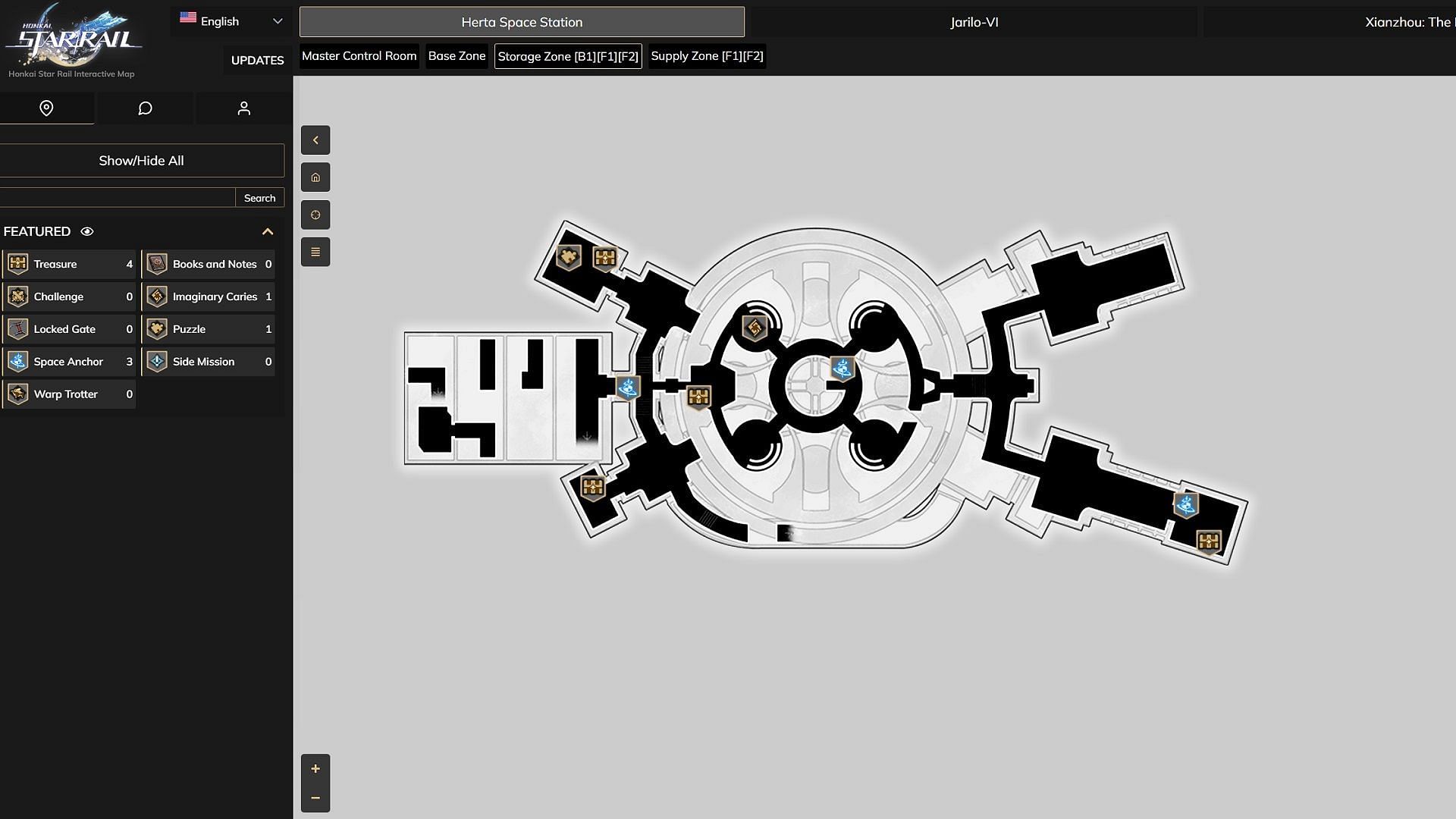Viewport: 1456px width, 819px height.
Task: Toggle visibility of Featured section
Action: click(x=87, y=231)
